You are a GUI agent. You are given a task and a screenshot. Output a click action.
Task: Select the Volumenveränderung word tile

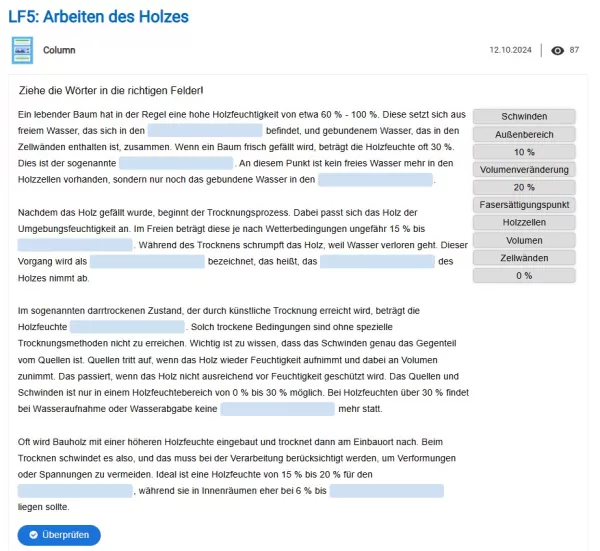click(x=524, y=170)
